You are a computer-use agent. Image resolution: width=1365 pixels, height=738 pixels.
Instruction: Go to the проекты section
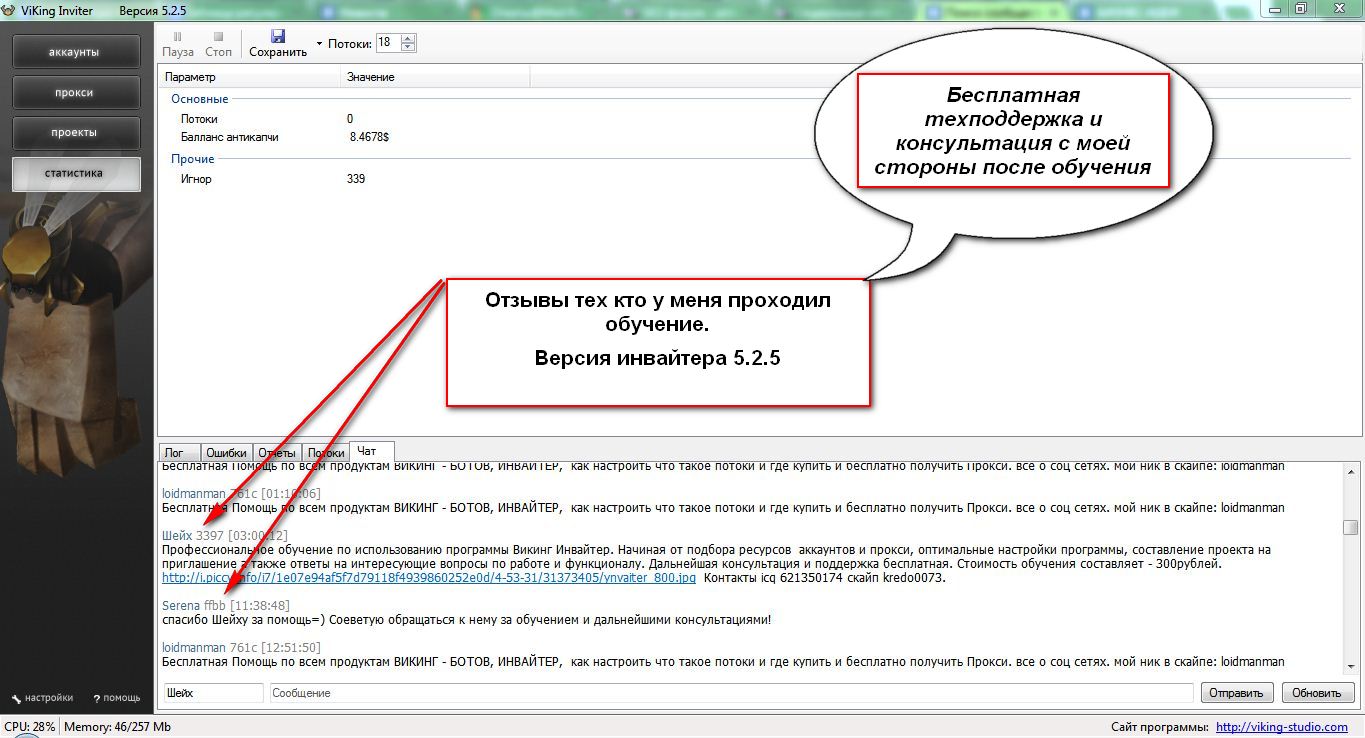[76, 132]
